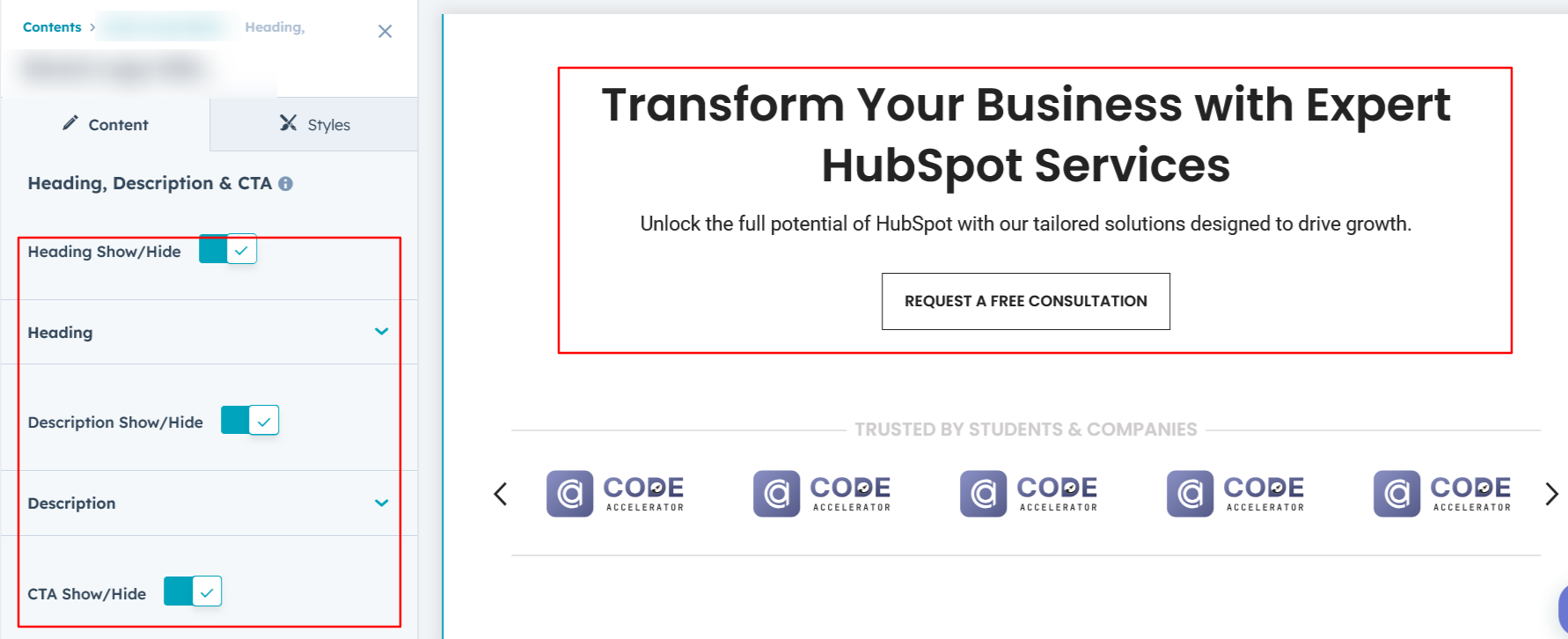Open the Contents breadcrumb link
Screen dimensions: 1568x639
pos(52,27)
